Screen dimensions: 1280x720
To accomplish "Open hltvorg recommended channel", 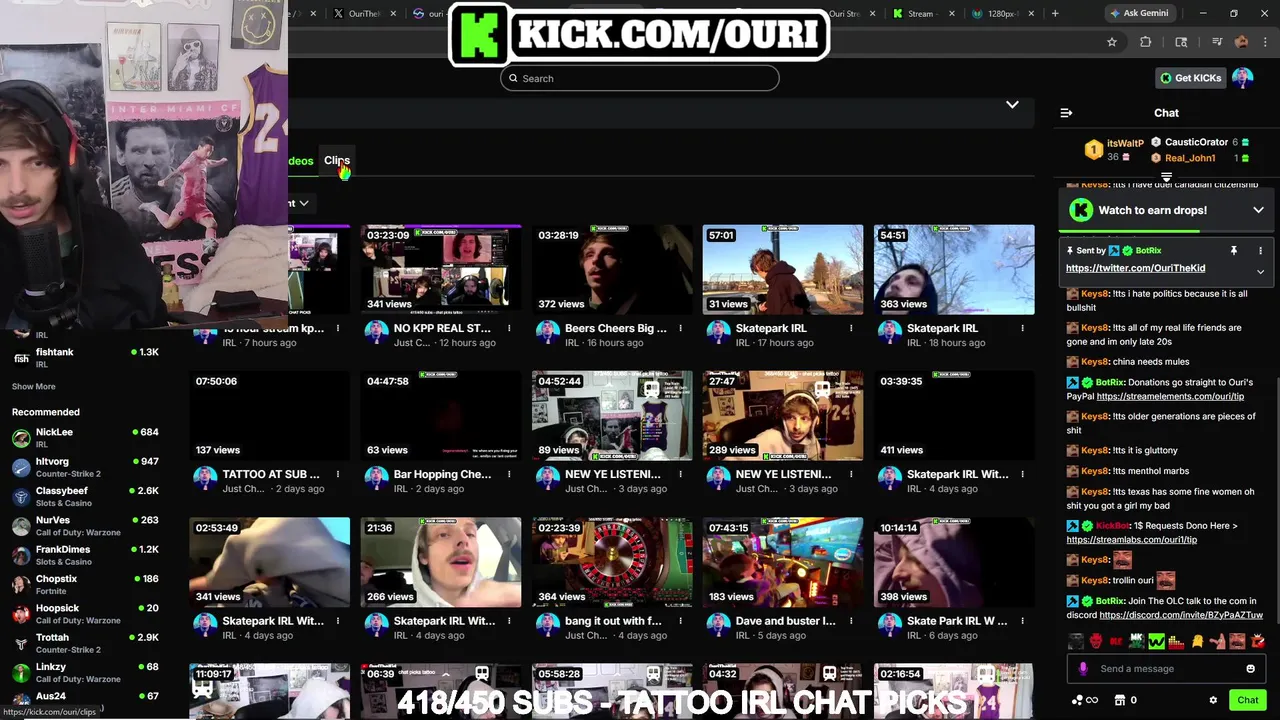I will point(85,467).
